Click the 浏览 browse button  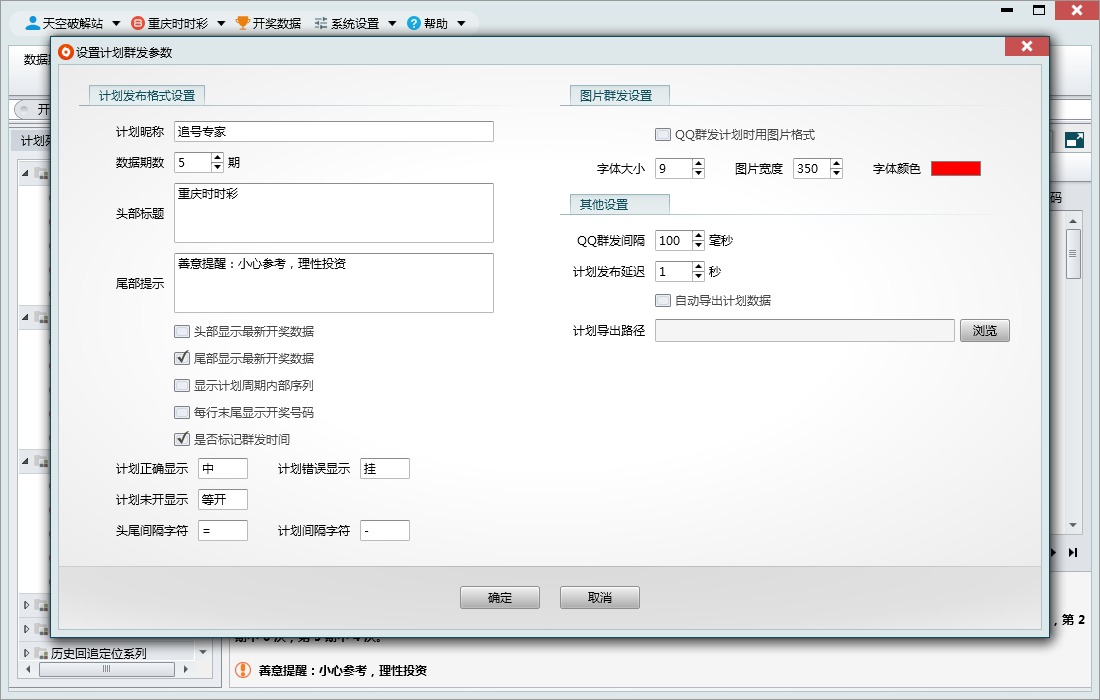[985, 330]
